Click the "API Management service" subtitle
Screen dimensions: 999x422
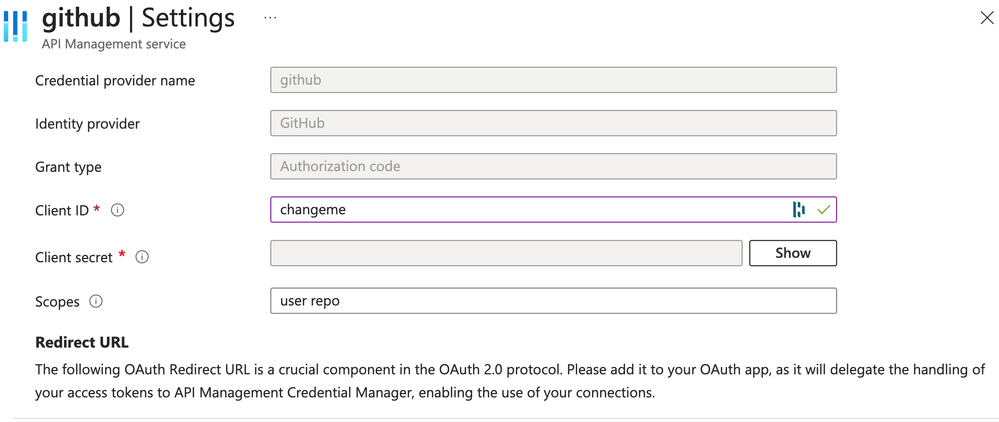[113, 44]
